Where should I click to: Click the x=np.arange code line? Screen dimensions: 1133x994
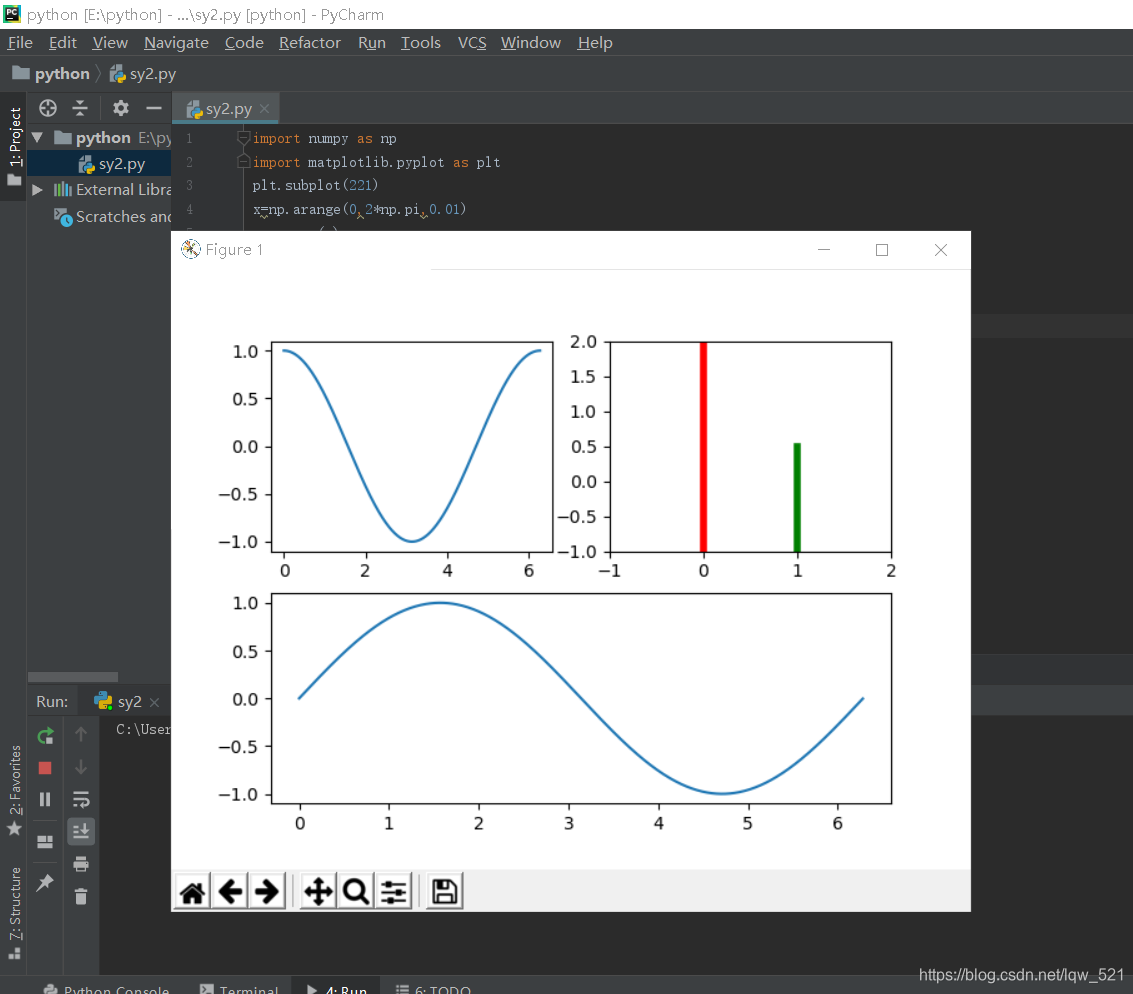[x=359, y=209]
